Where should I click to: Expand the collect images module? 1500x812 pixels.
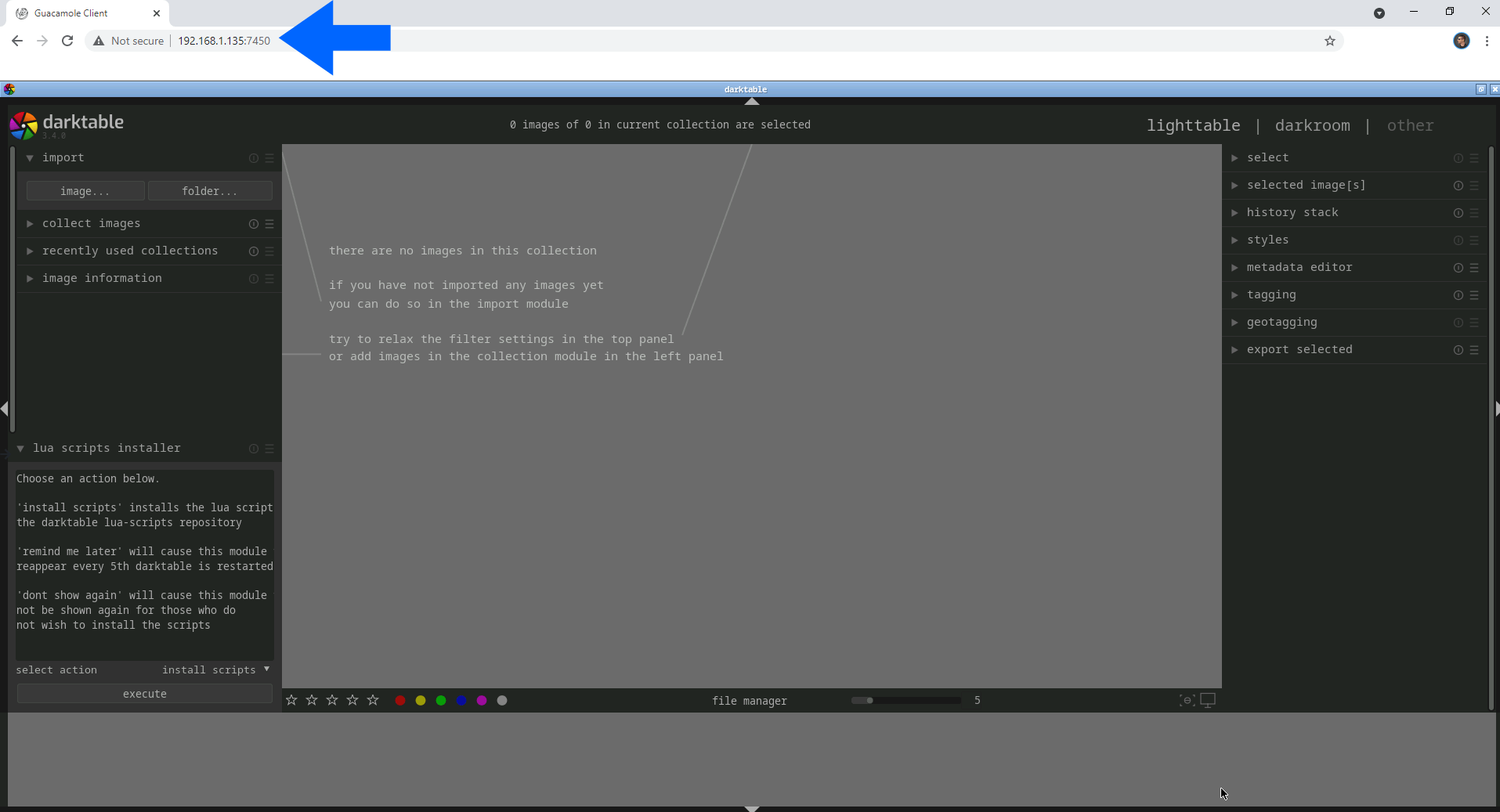(30, 224)
